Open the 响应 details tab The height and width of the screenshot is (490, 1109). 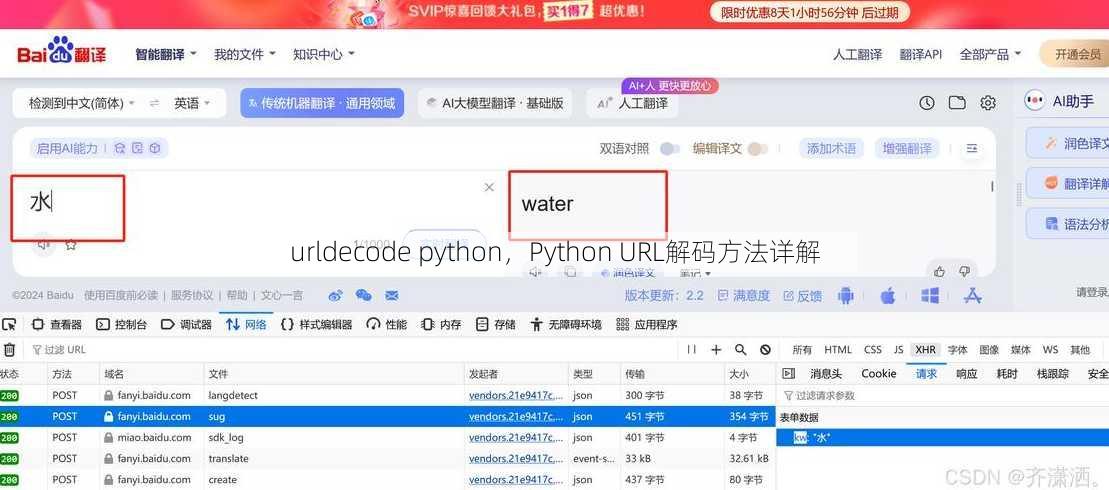(x=967, y=373)
